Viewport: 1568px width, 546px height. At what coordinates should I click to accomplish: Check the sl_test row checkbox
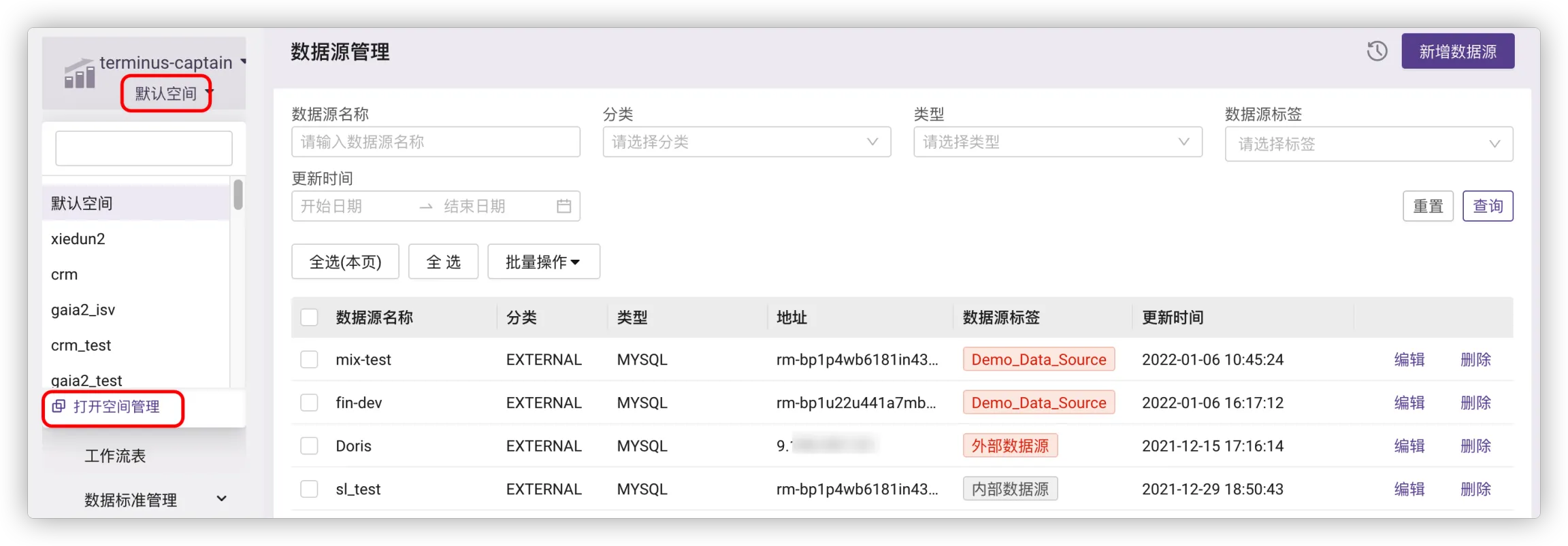click(x=309, y=489)
